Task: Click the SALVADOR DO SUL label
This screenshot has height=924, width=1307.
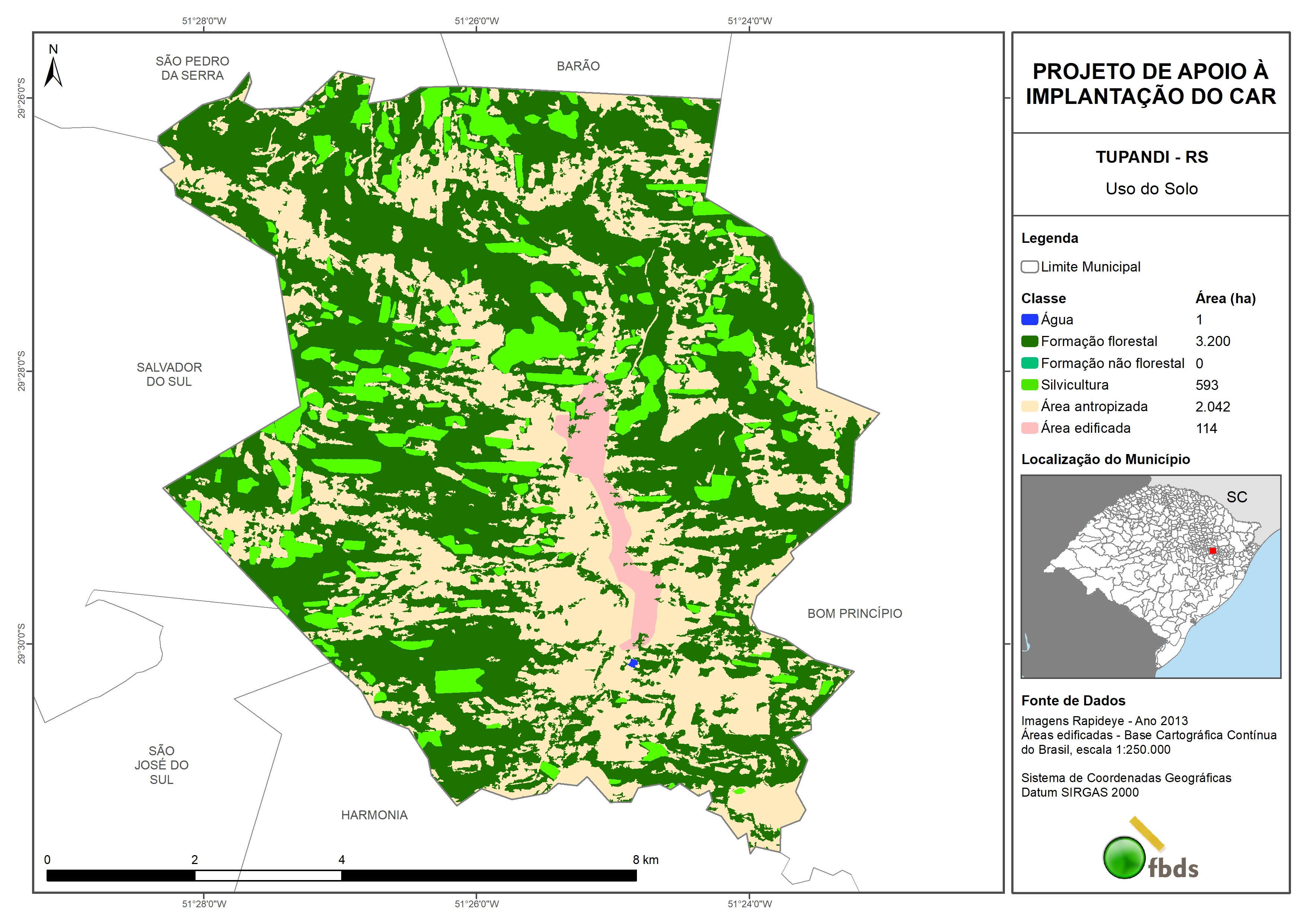Action: (169, 375)
